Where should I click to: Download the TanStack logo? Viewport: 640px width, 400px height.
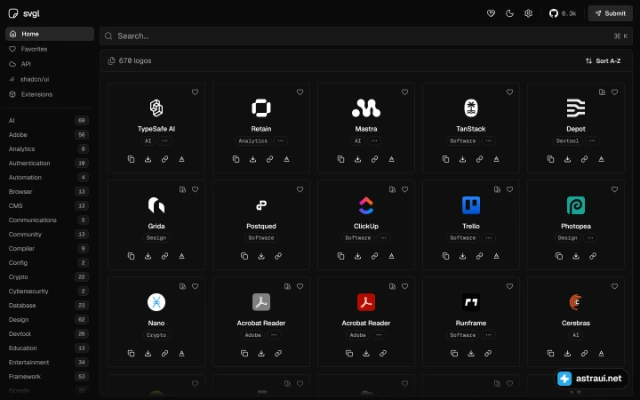point(462,159)
